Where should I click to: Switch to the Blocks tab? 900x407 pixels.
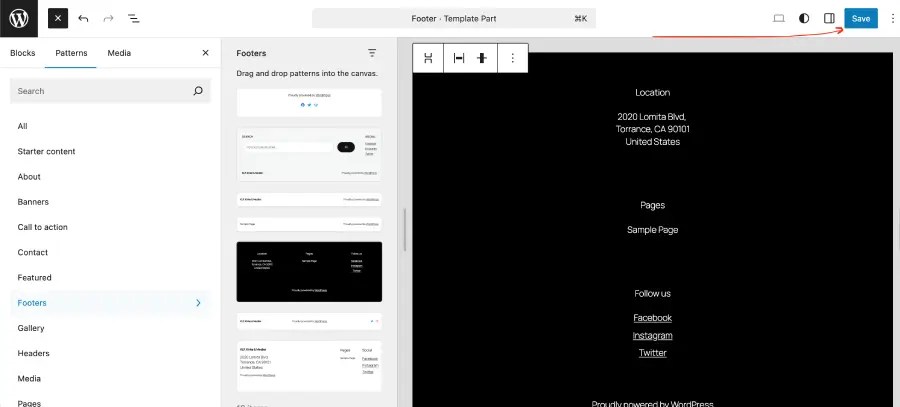(22, 52)
